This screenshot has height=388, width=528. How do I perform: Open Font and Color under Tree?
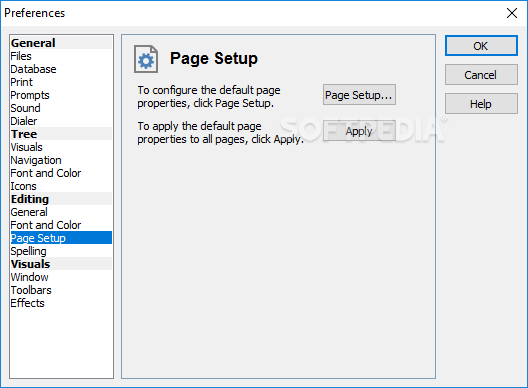(61, 173)
